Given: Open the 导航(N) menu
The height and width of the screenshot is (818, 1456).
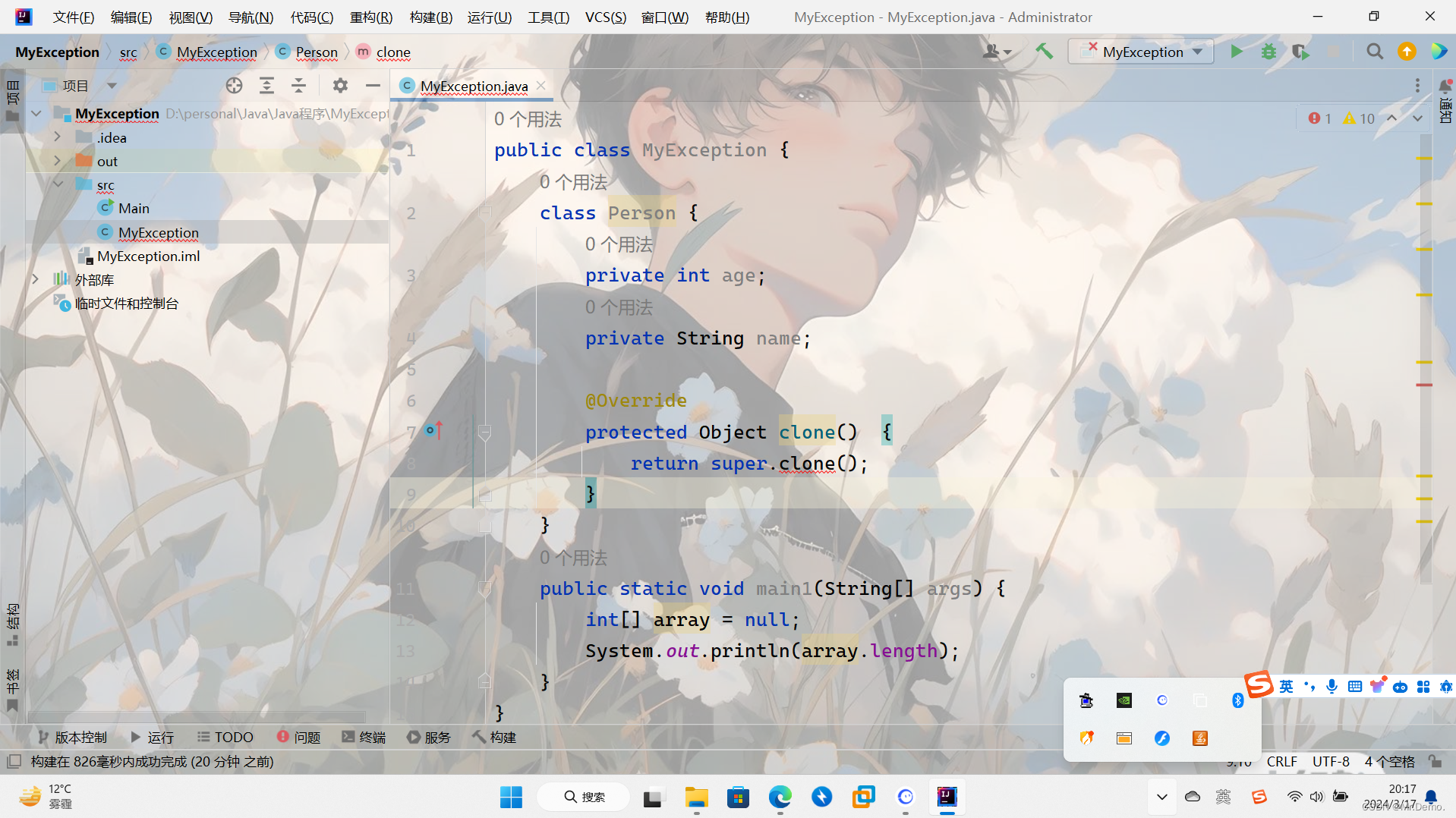Looking at the screenshot, I should coord(251,17).
